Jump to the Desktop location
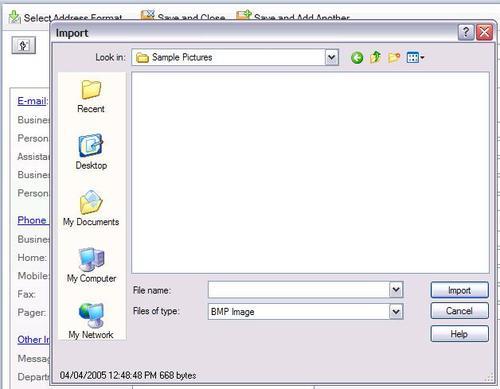This screenshot has height=389, width=500. (x=91, y=152)
